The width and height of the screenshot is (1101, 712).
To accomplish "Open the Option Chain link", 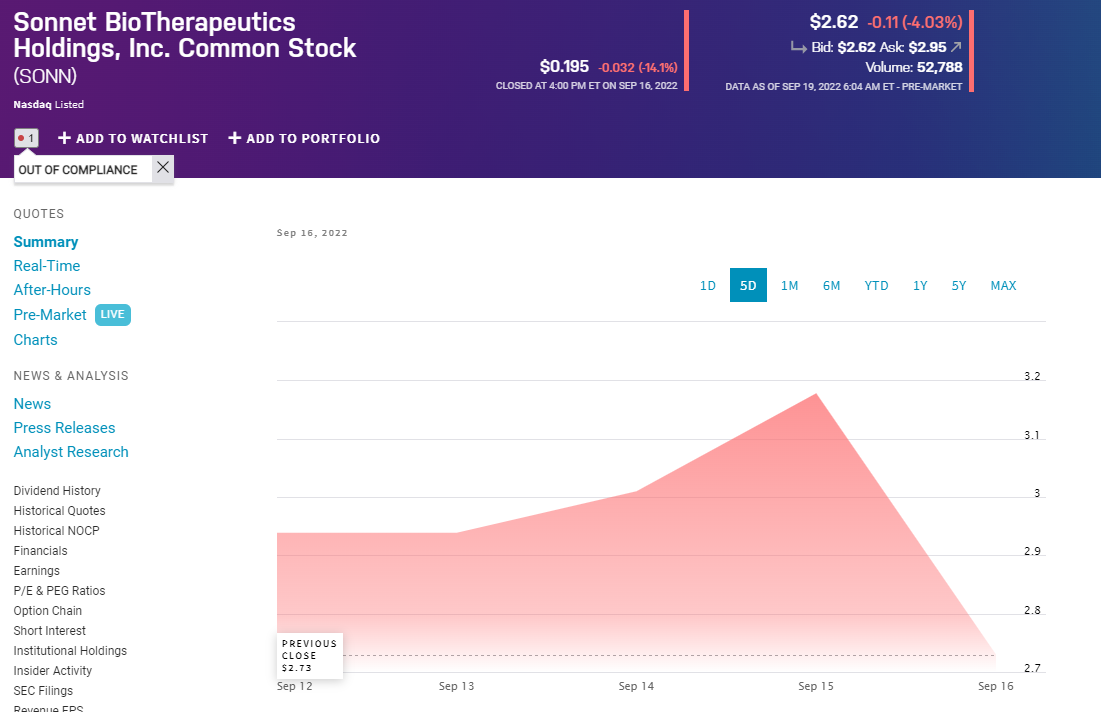I will (x=48, y=611).
